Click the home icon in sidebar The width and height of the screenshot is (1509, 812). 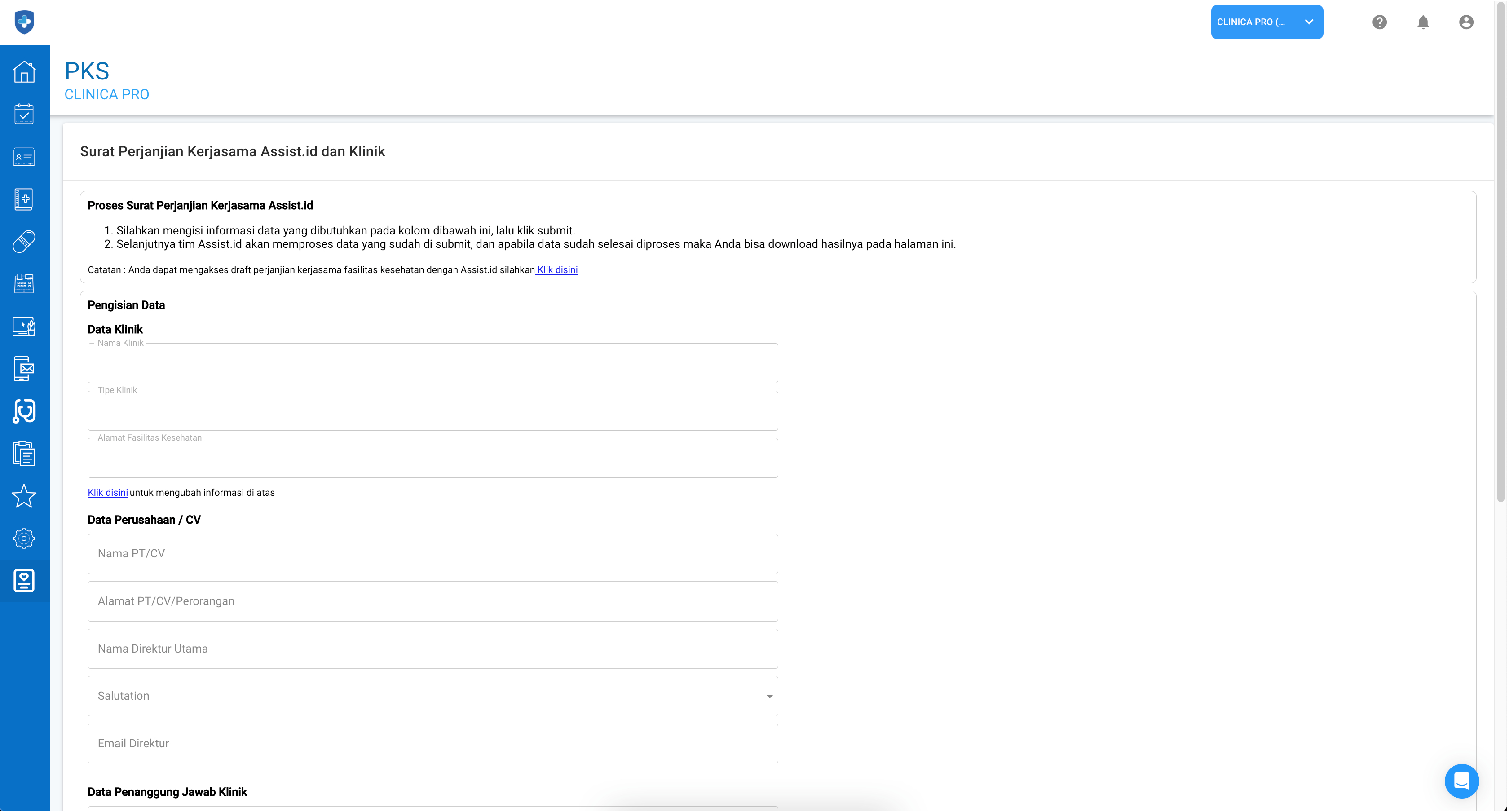[x=24, y=71]
